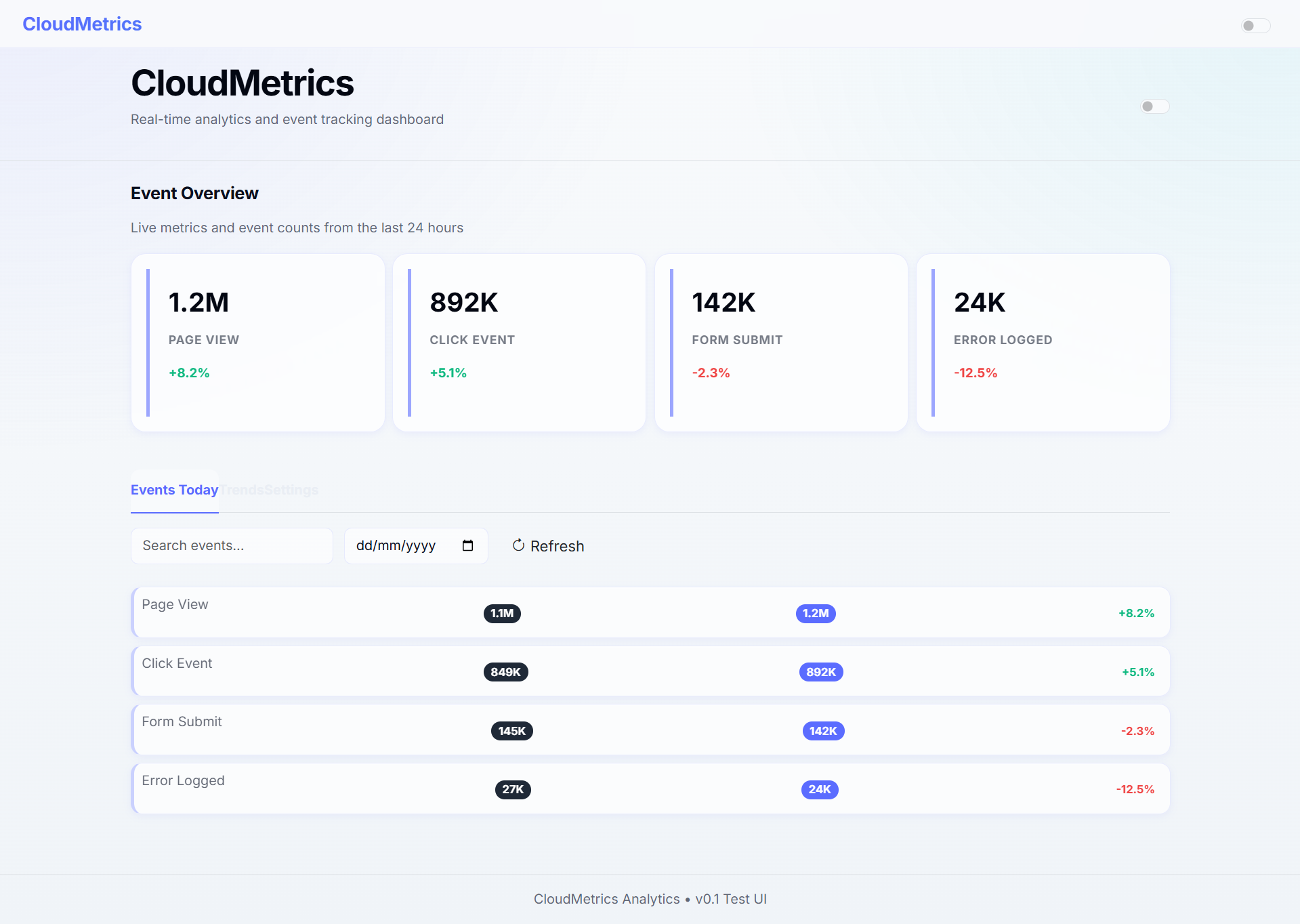This screenshot has width=1300, height=924.
Task: Click +5.1% in the Click Event table row
Action: click(x=1138, y=672)
